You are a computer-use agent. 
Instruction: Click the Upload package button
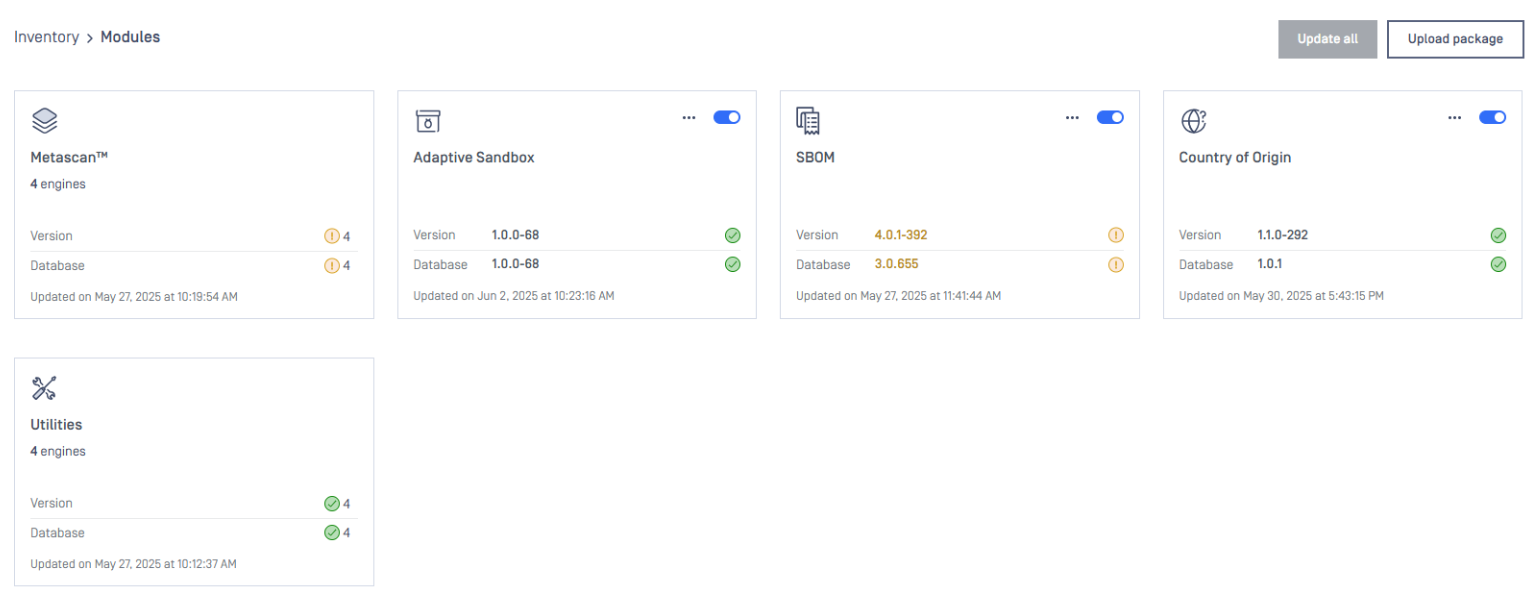tap(1455, 39)
